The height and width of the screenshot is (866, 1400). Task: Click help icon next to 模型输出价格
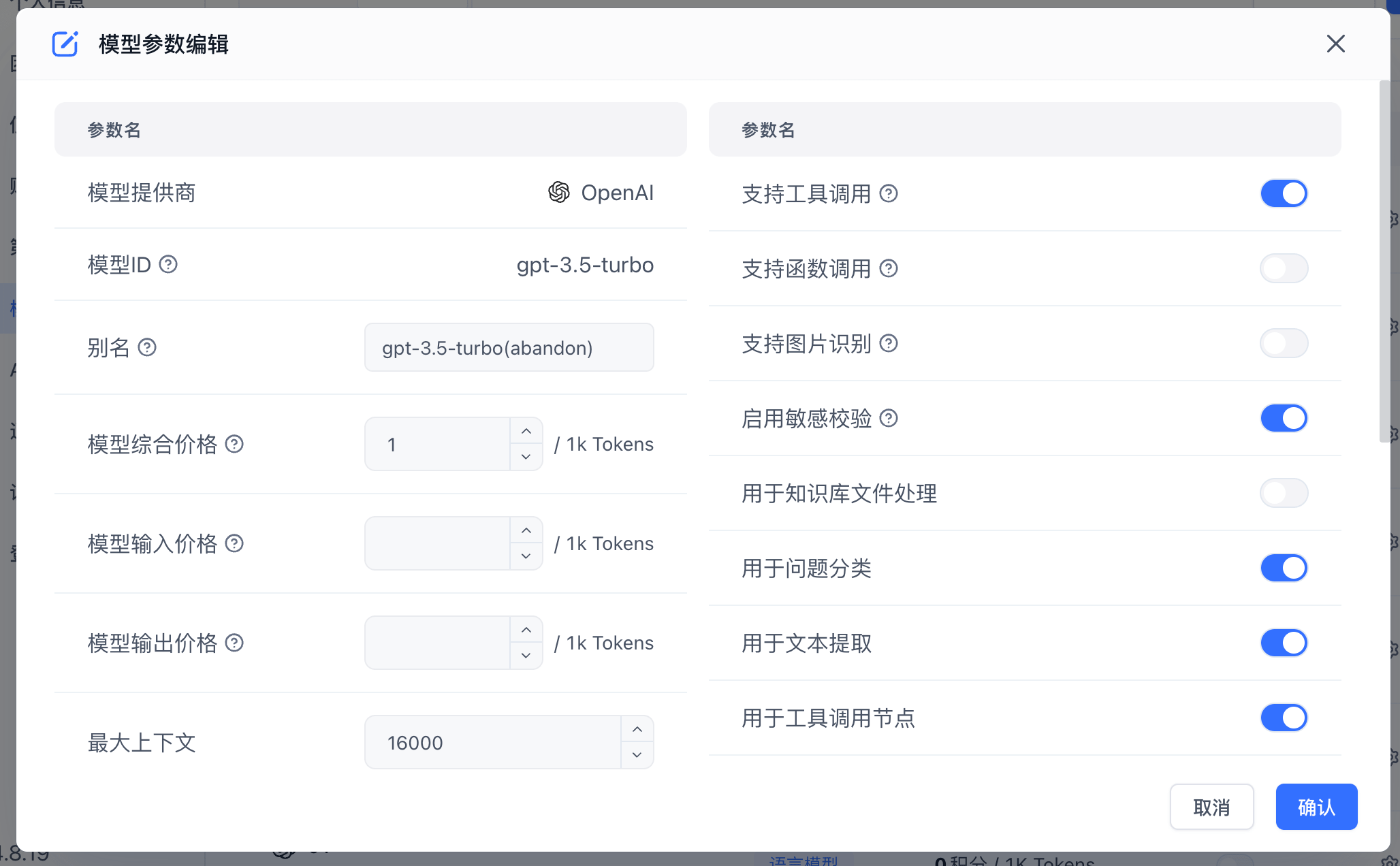point(234,643)
